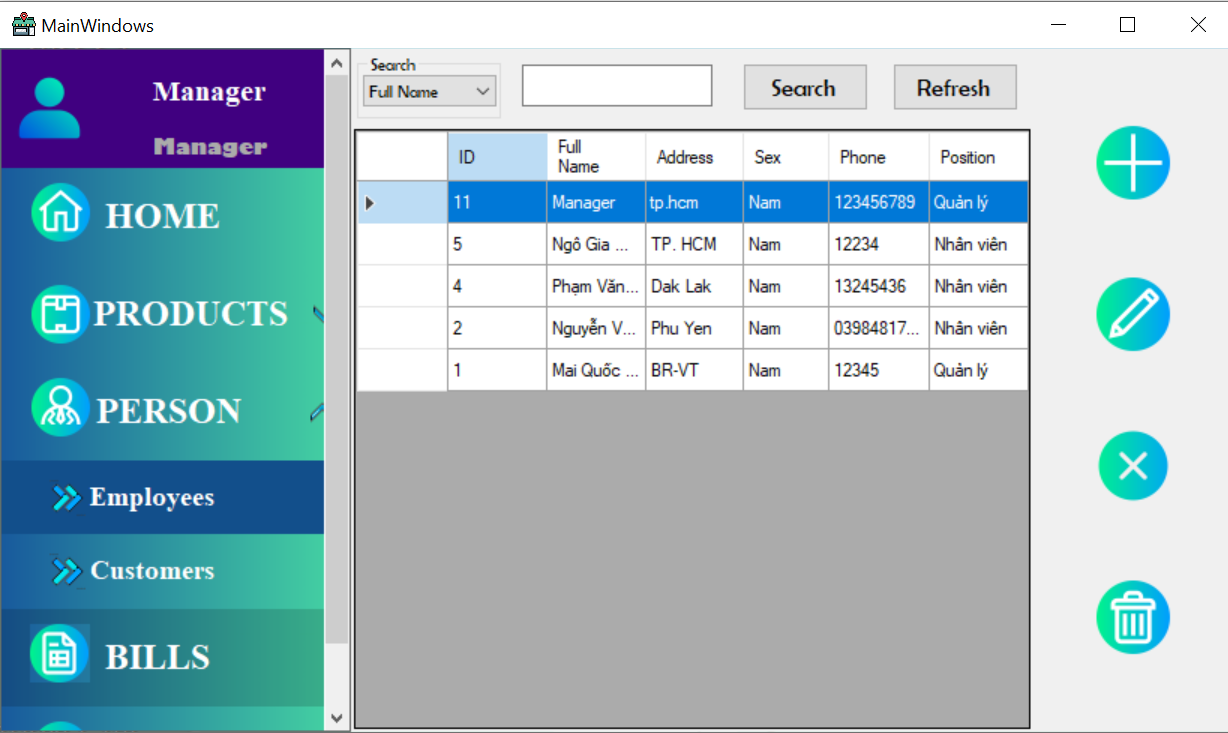Click the plus icon to add an employee
1228x733 pixels.
pyautogui.click(x=1132, y=162)
